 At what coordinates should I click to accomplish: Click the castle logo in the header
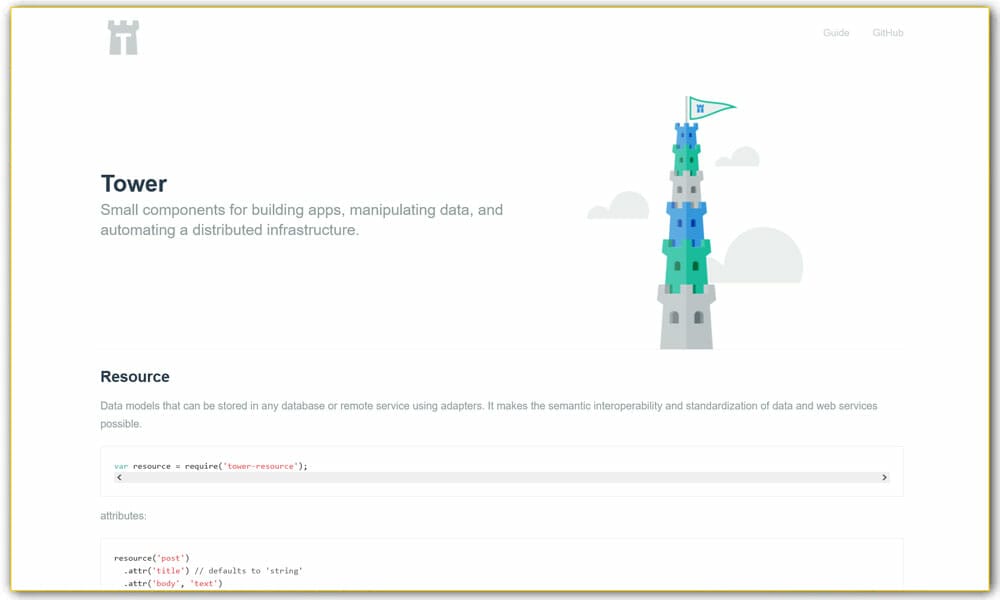(122, 35)
